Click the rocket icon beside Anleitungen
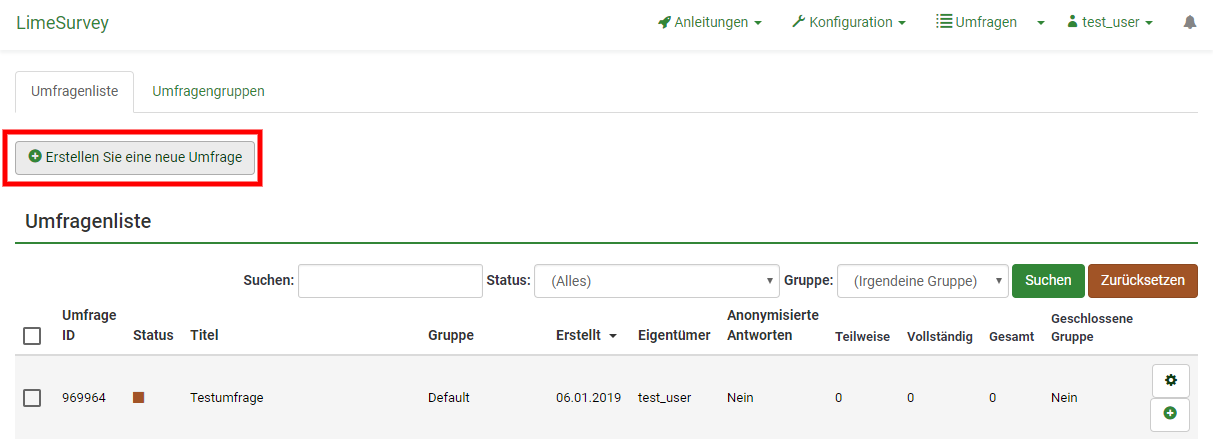Image resolution: width=1213 pixels, height=439 pixels. click(x=664, y=22)
